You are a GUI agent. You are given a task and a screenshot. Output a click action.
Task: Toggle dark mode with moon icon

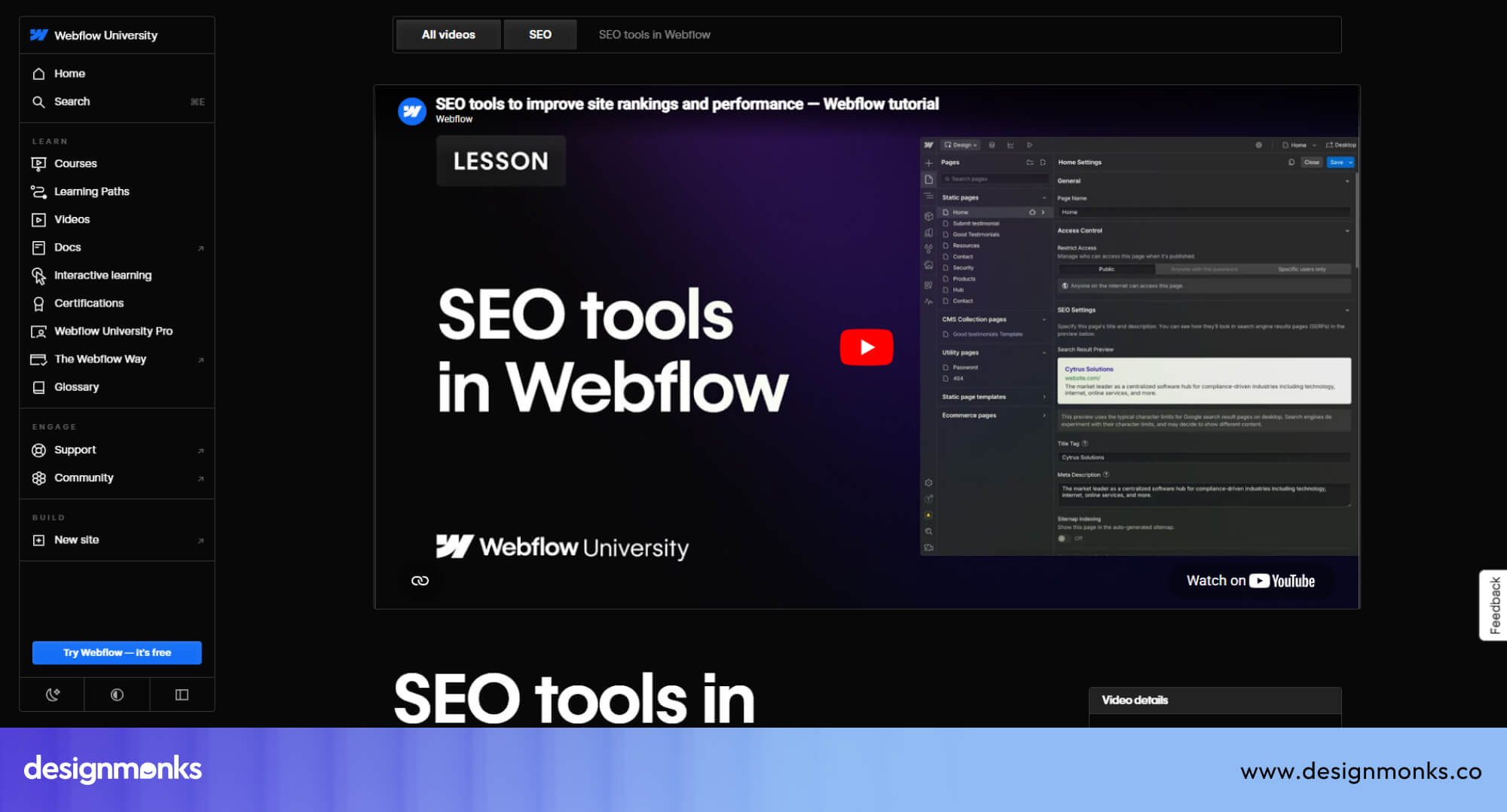52,694
